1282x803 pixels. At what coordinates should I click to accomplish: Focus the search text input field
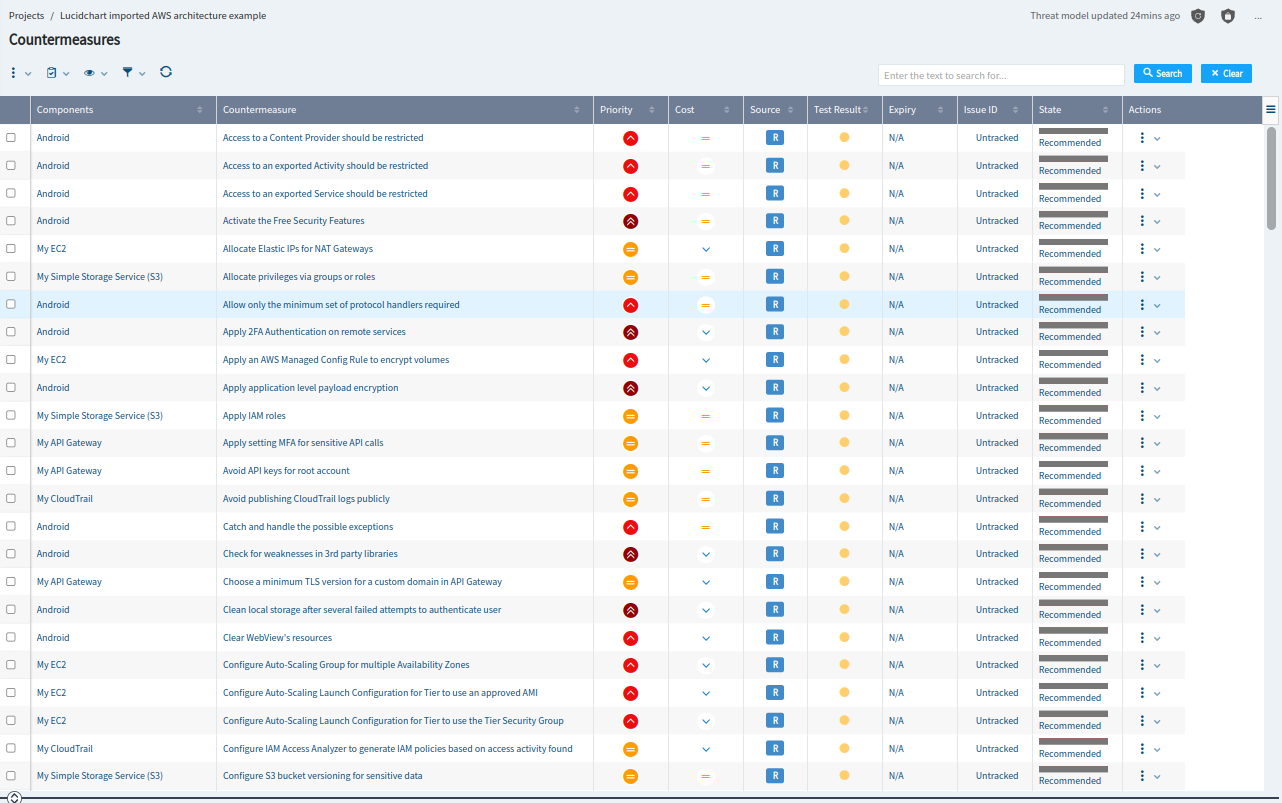point(1001,75)
